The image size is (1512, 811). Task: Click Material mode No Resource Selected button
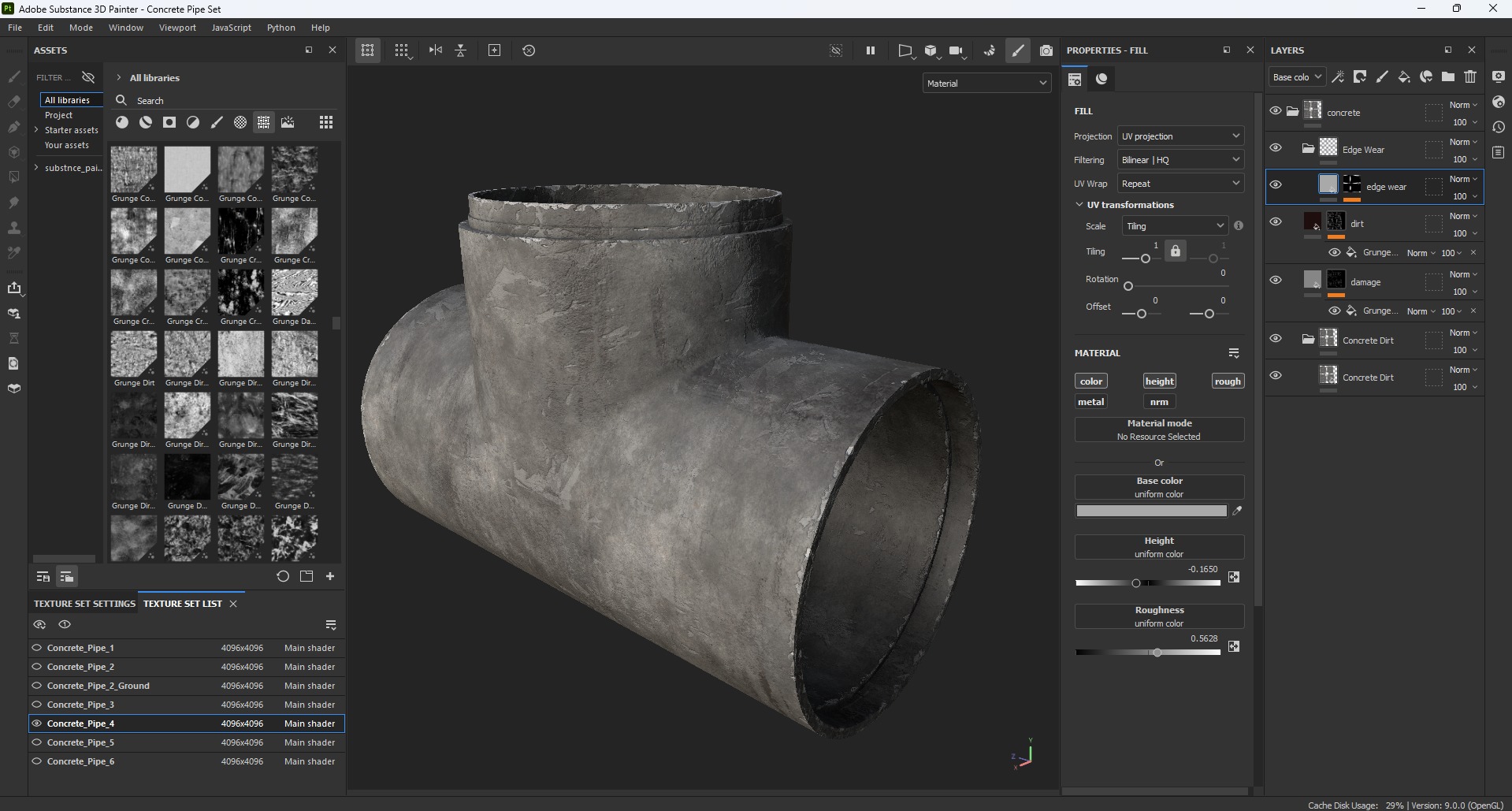click(1160, 430)
